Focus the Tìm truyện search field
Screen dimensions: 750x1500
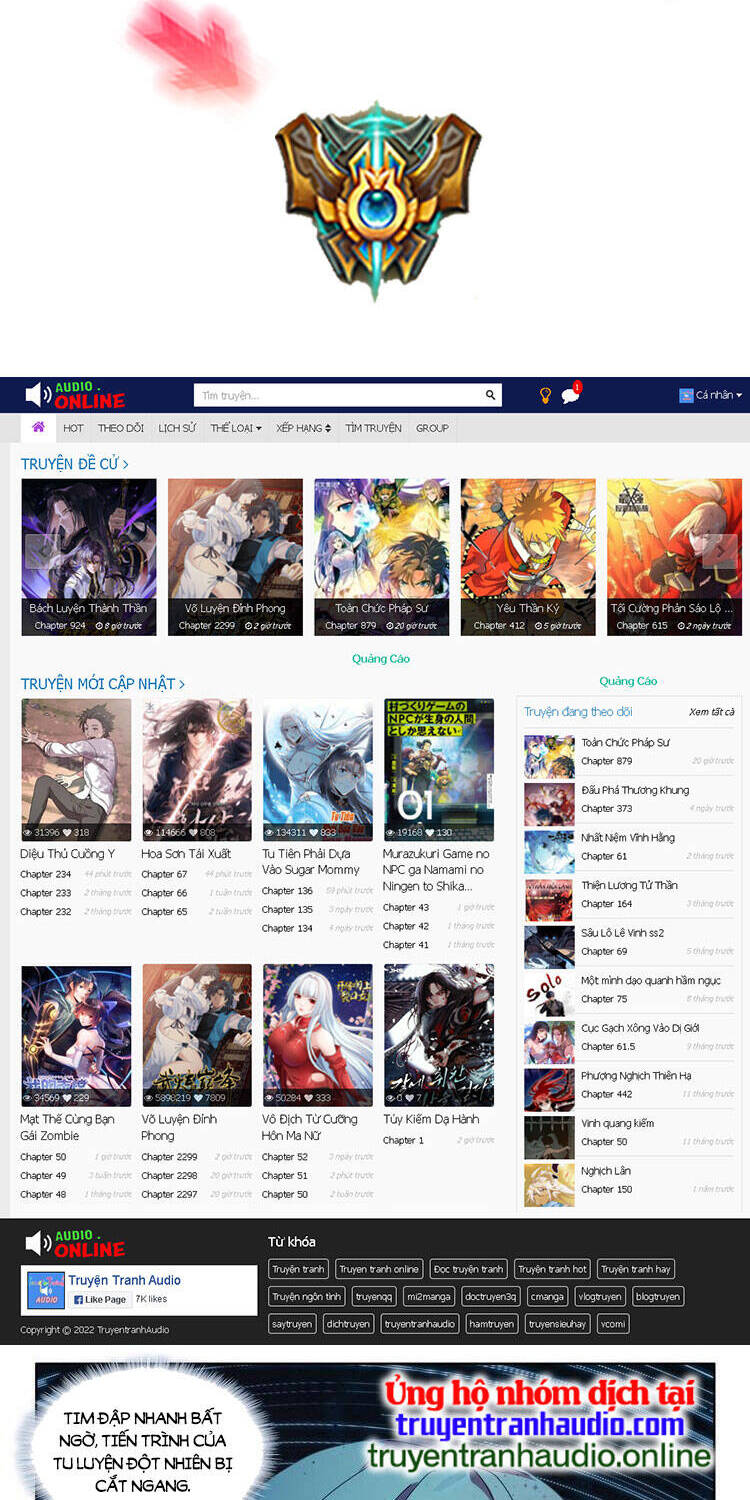338,395
